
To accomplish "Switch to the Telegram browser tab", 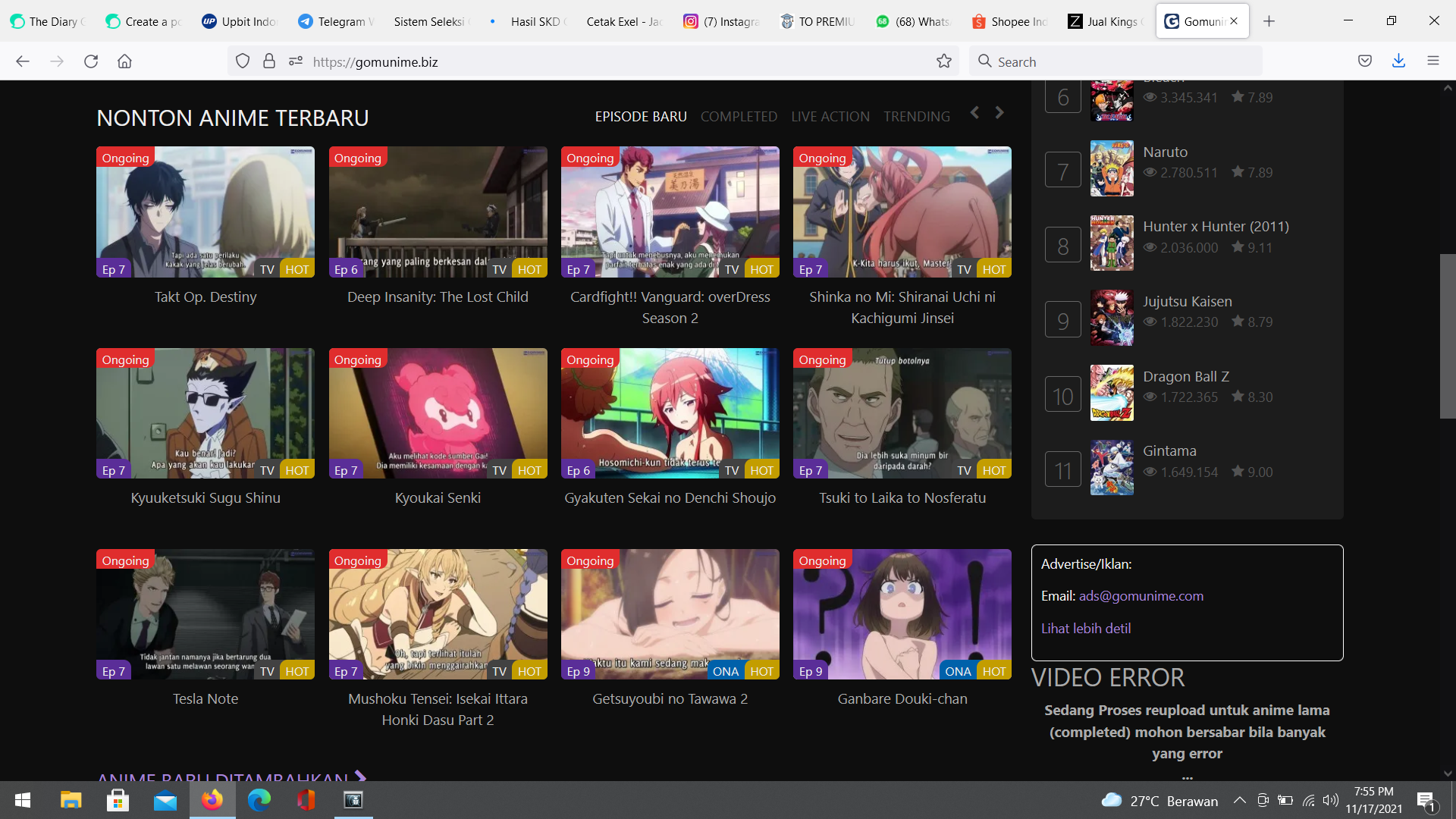I will click(337, 21).
